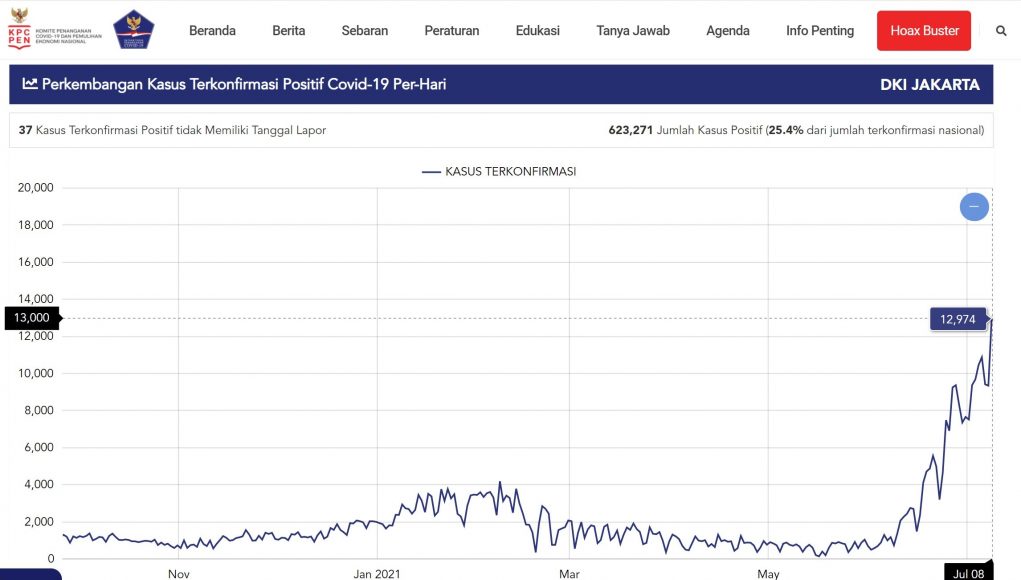Screen dimensions: 1021x580
Task: Click the Jan 2021 x-axis label
Action: 377,574
